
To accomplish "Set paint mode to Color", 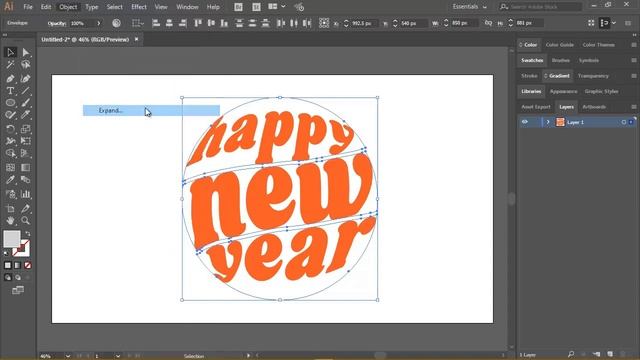I will click(x=8, y=265).
